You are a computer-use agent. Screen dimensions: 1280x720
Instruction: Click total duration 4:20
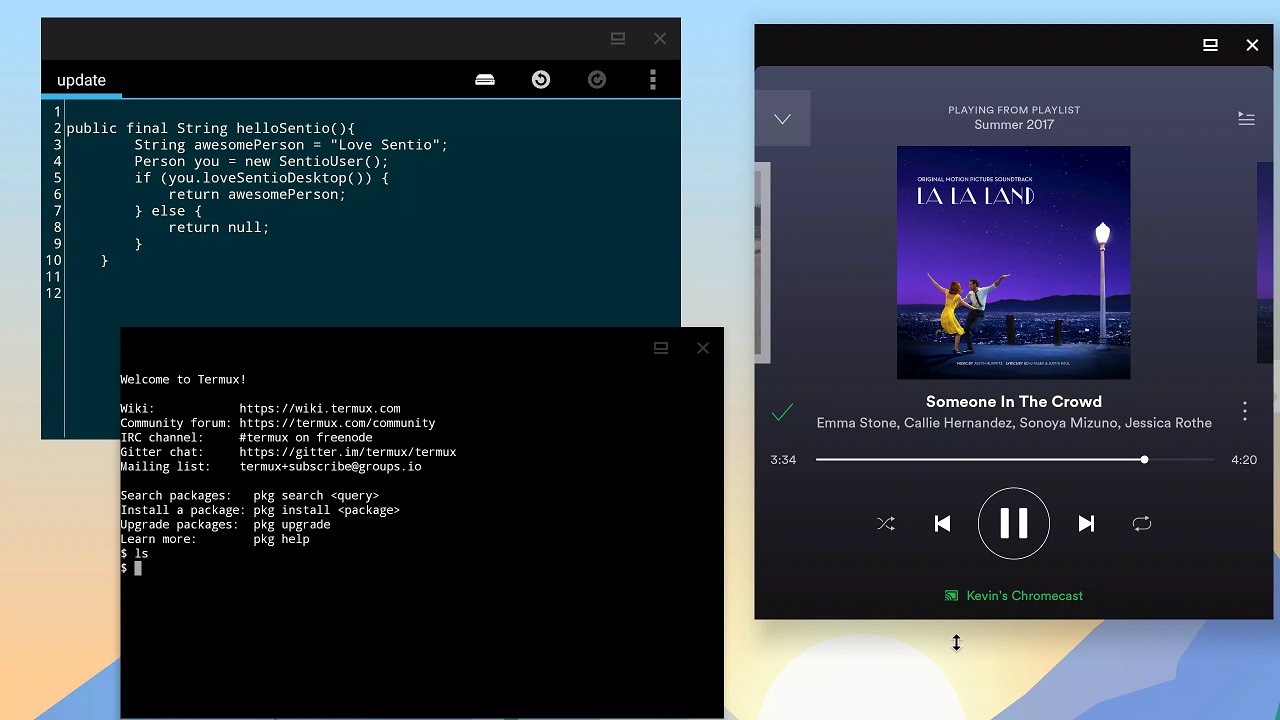click(1244, 460)
